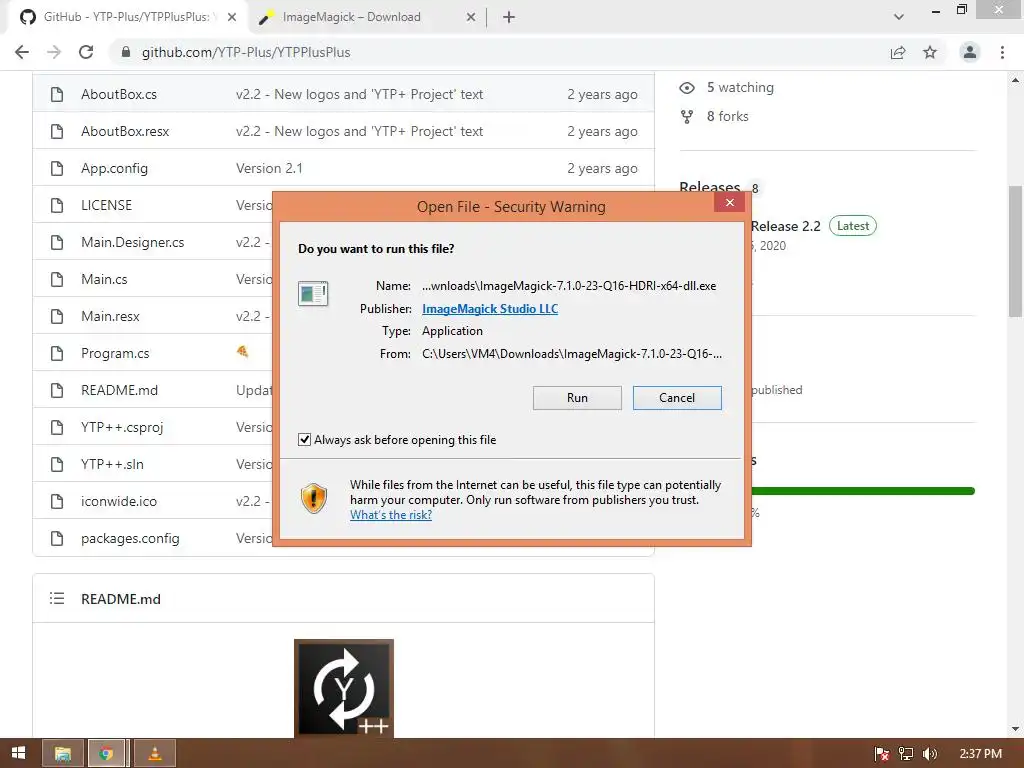Go forward in browser history
The image size is (1024, 768).
(54, 52)
